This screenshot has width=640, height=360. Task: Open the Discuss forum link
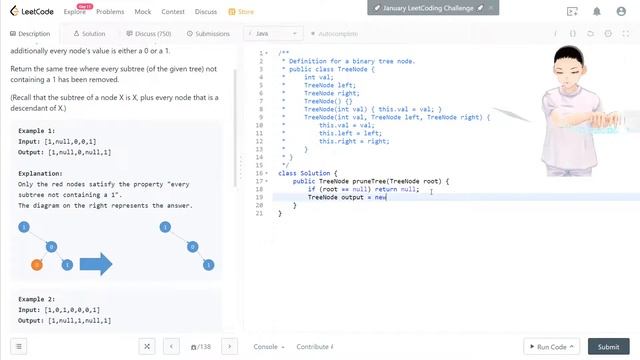(206, 11)
